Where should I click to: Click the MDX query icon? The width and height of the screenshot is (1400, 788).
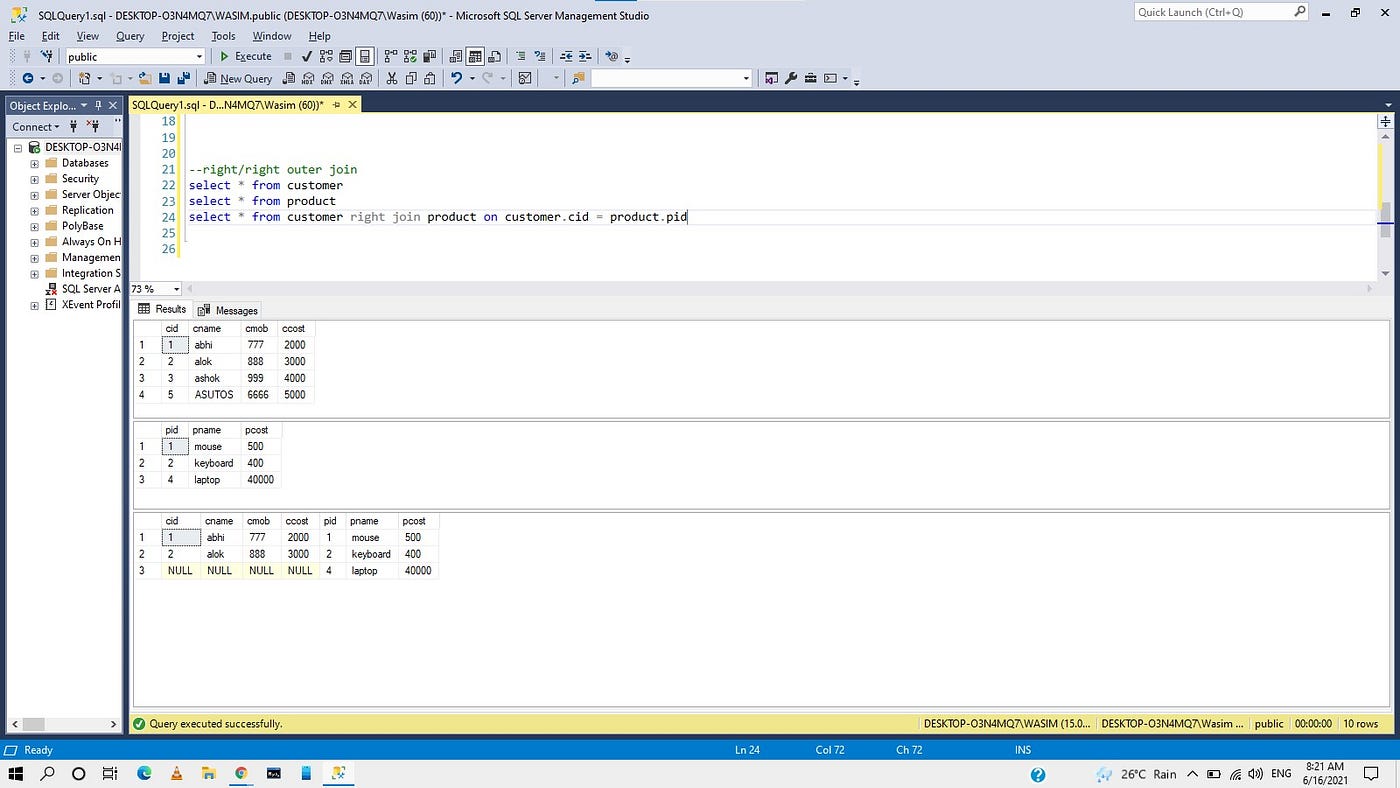[x=309, y=78]
